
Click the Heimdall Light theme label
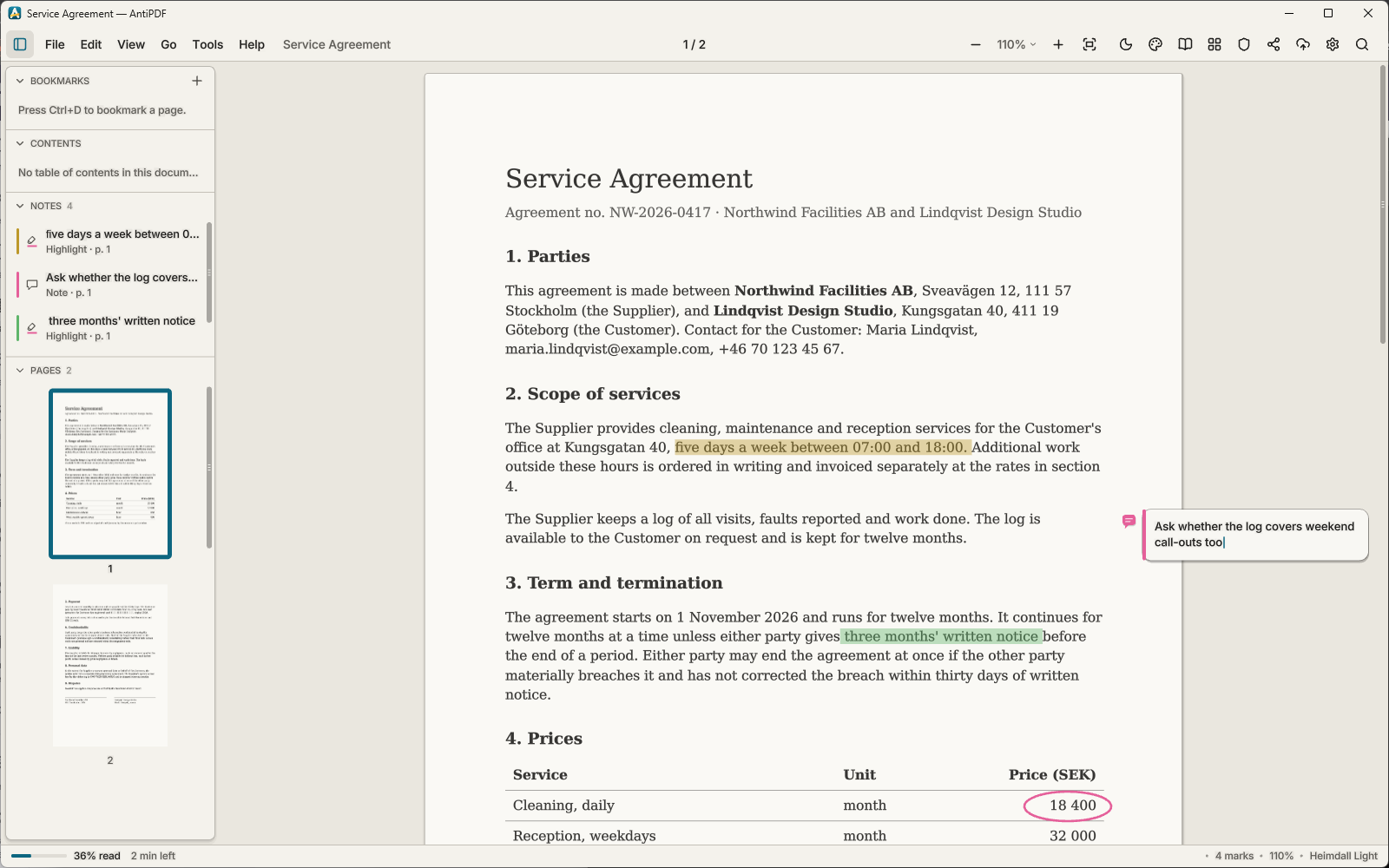point(1343,856)
